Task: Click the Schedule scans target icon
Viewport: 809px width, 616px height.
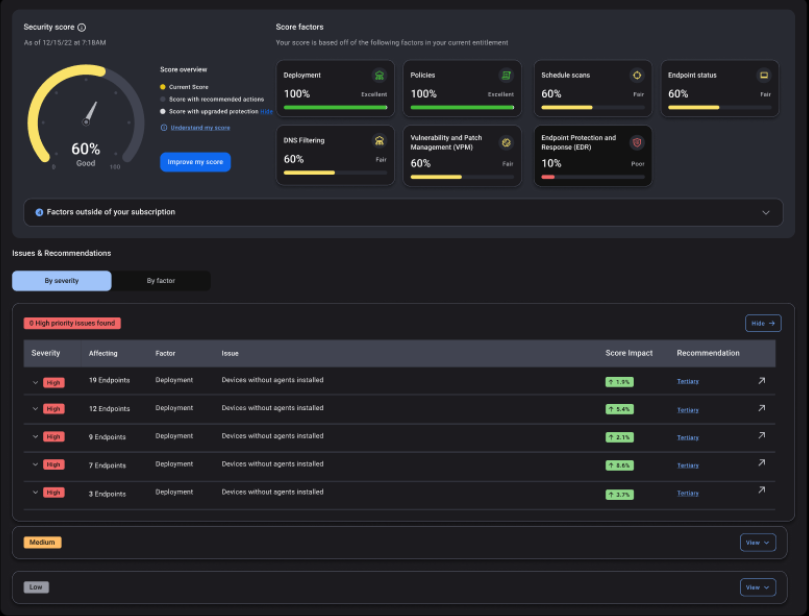Action: pos(637,75)
